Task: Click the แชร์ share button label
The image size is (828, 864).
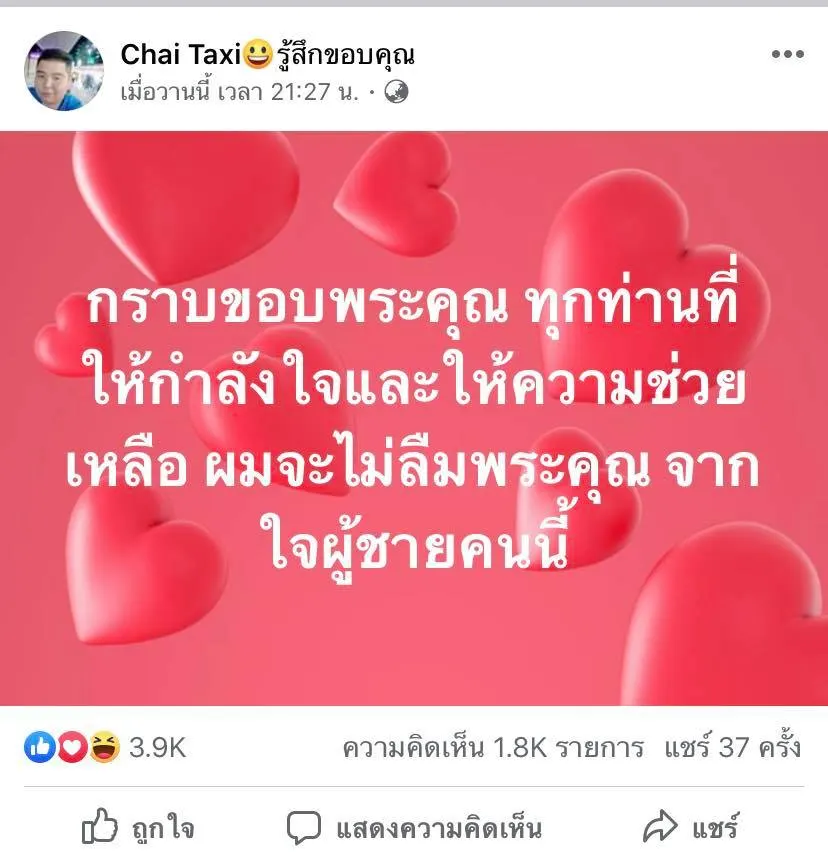Action: click(x=715, y=828)
